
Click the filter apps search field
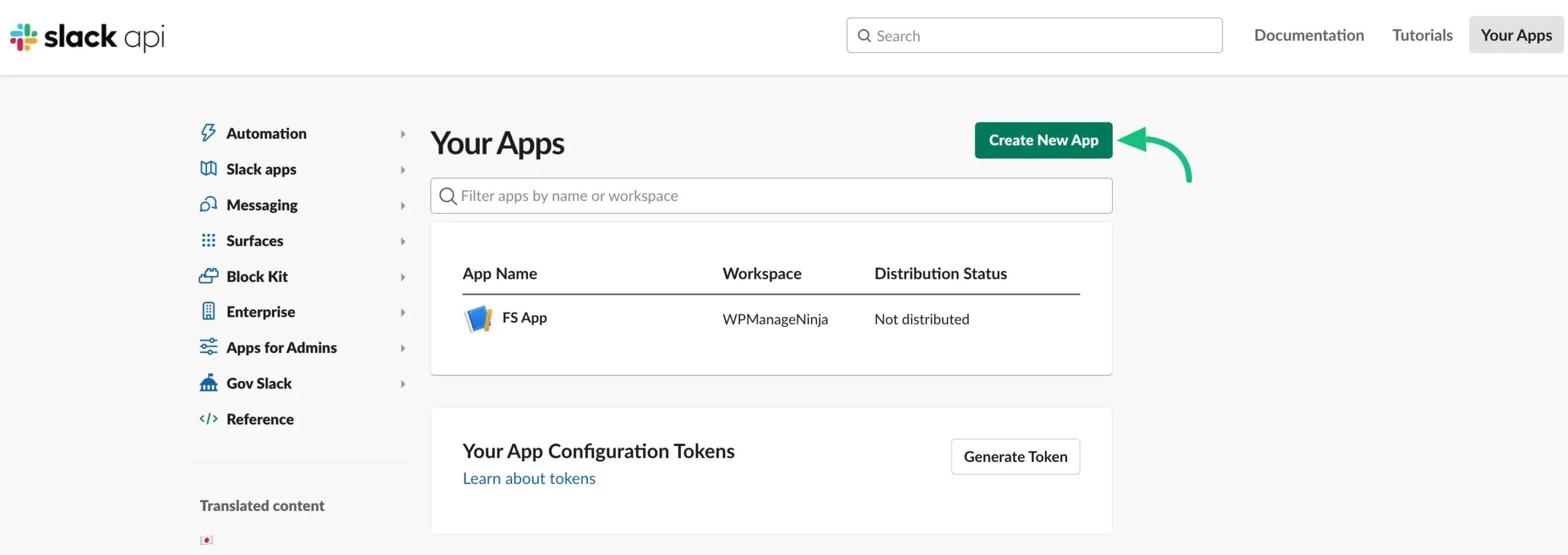click(771, 195)
